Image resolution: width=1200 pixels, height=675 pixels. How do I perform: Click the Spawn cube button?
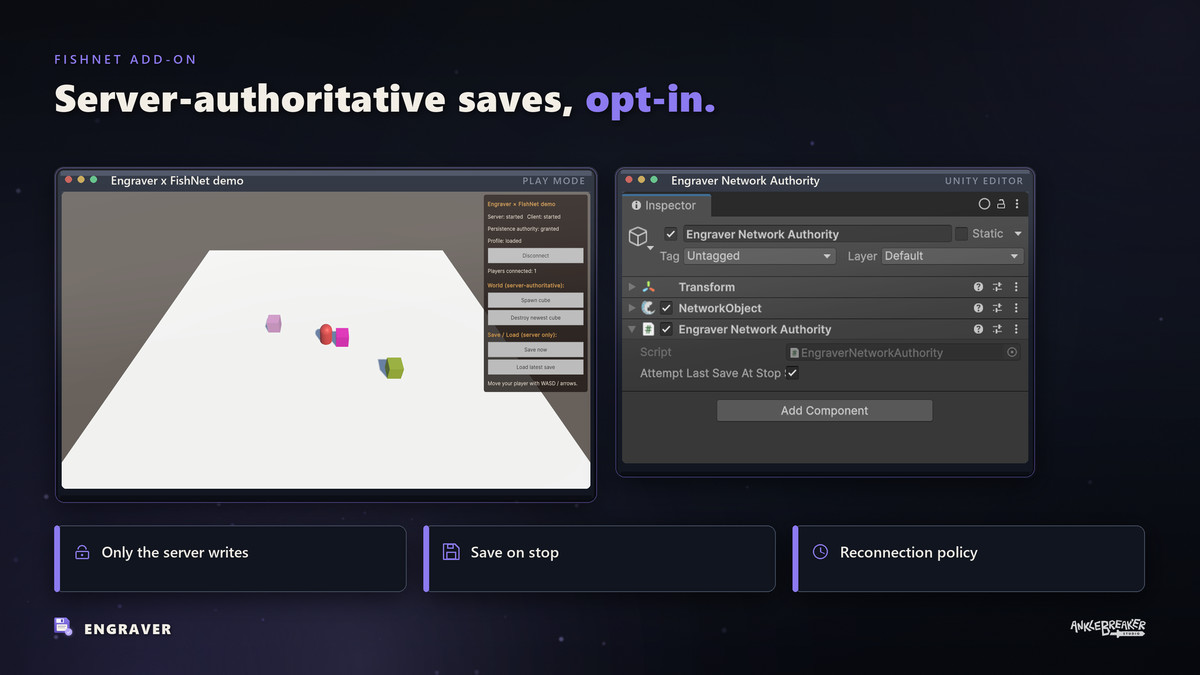tap(535, 300)
